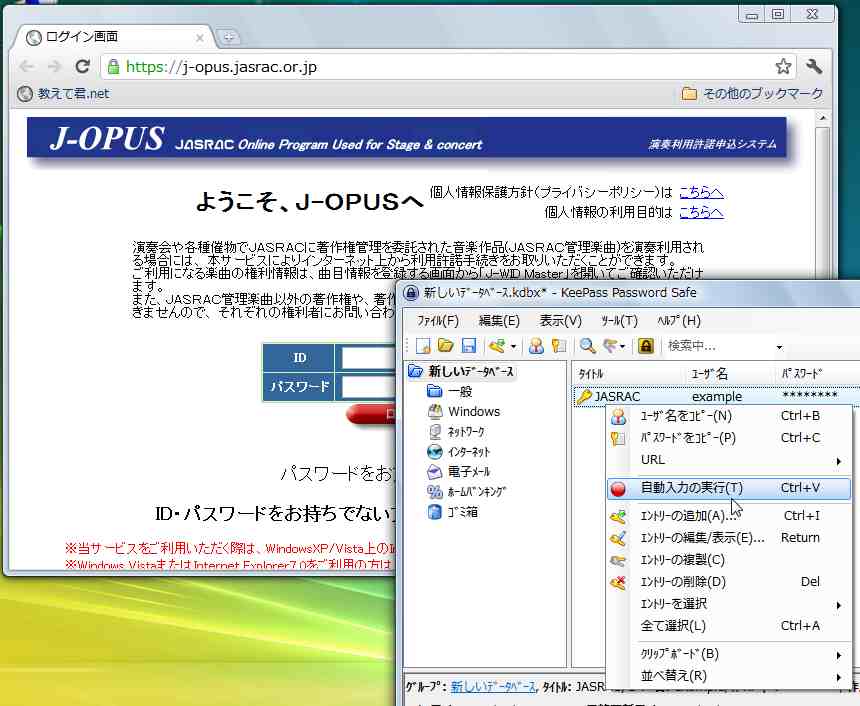Open the ヘルプ(H) menu
Image resolution: width=860 pixels, height=706 pixels.
pos(679,321)
